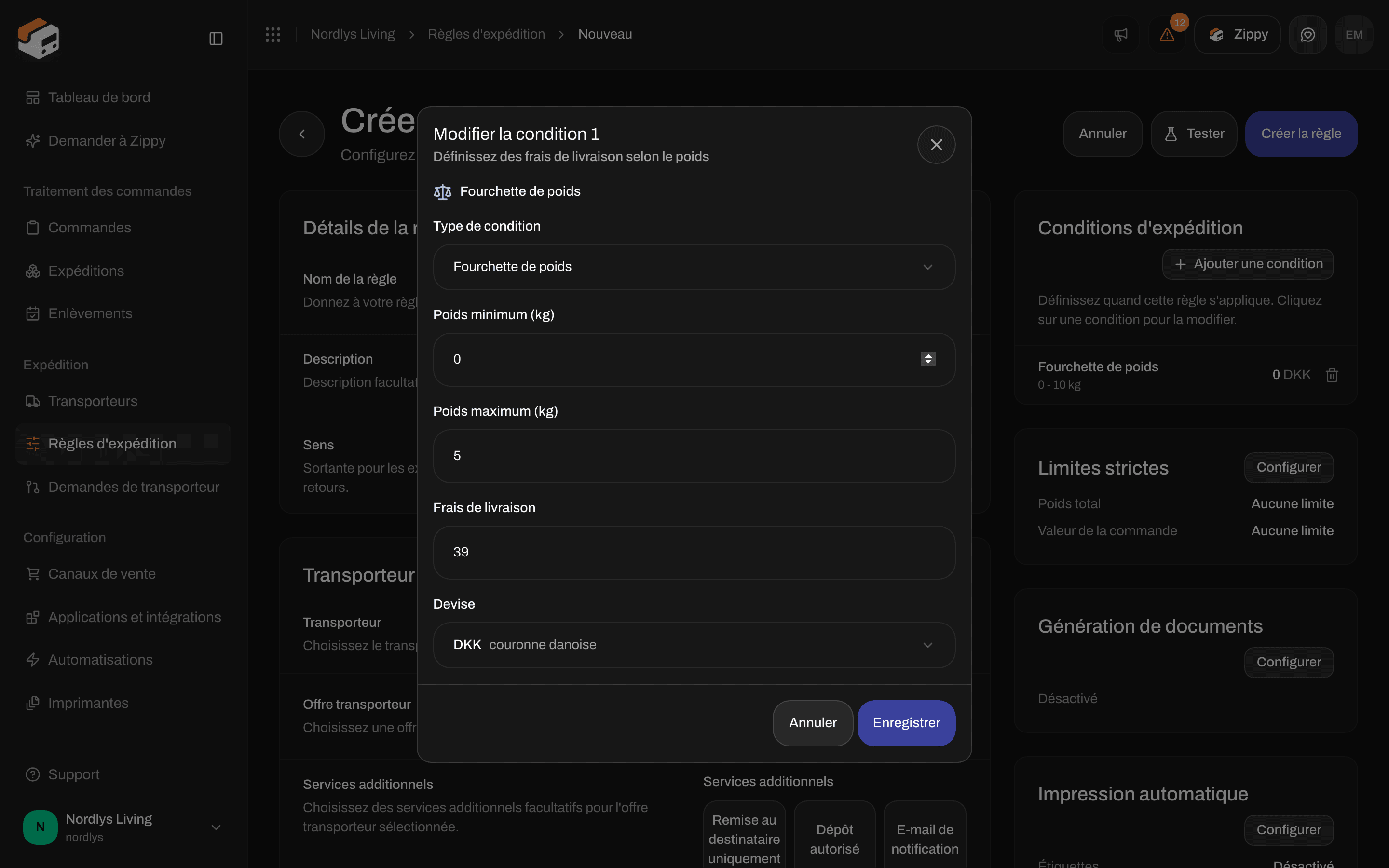Screen dimensions: 1389x868
Task: Open the announcements megaphone icon
Action: tap(1120, 35)
